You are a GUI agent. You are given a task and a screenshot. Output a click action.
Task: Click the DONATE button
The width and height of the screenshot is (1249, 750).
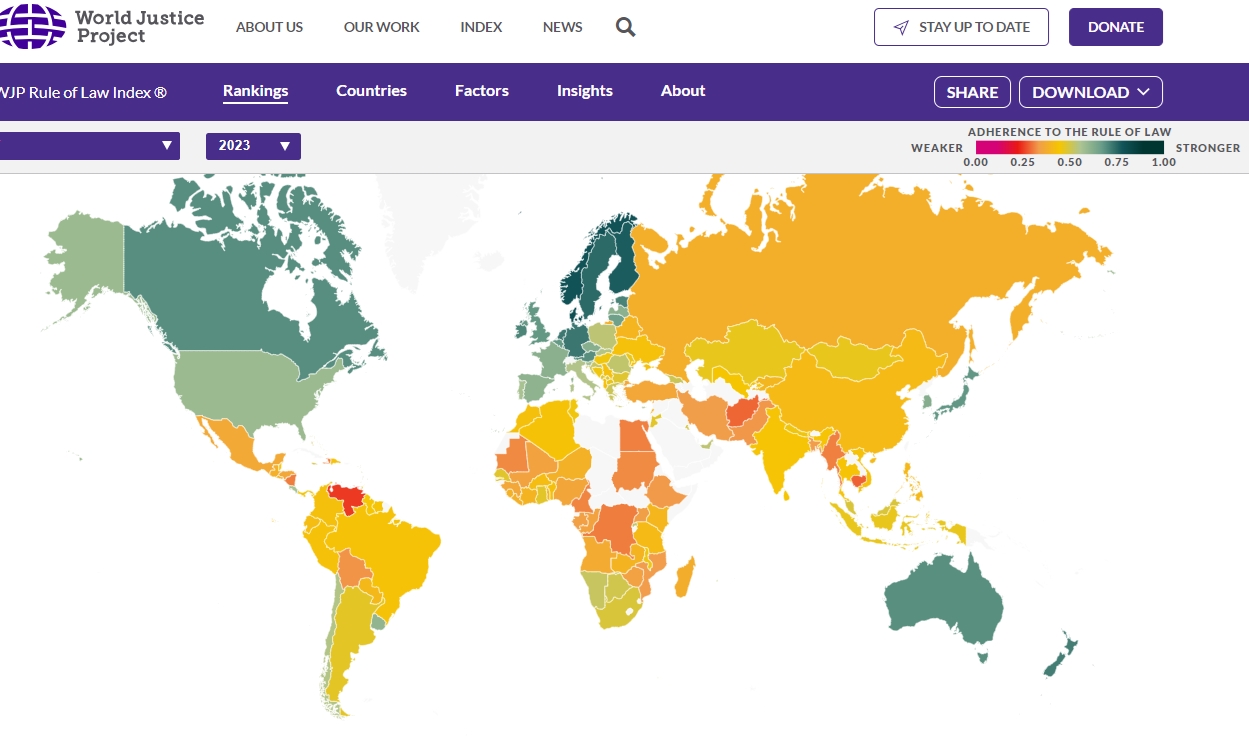[x=1116, y=27]
